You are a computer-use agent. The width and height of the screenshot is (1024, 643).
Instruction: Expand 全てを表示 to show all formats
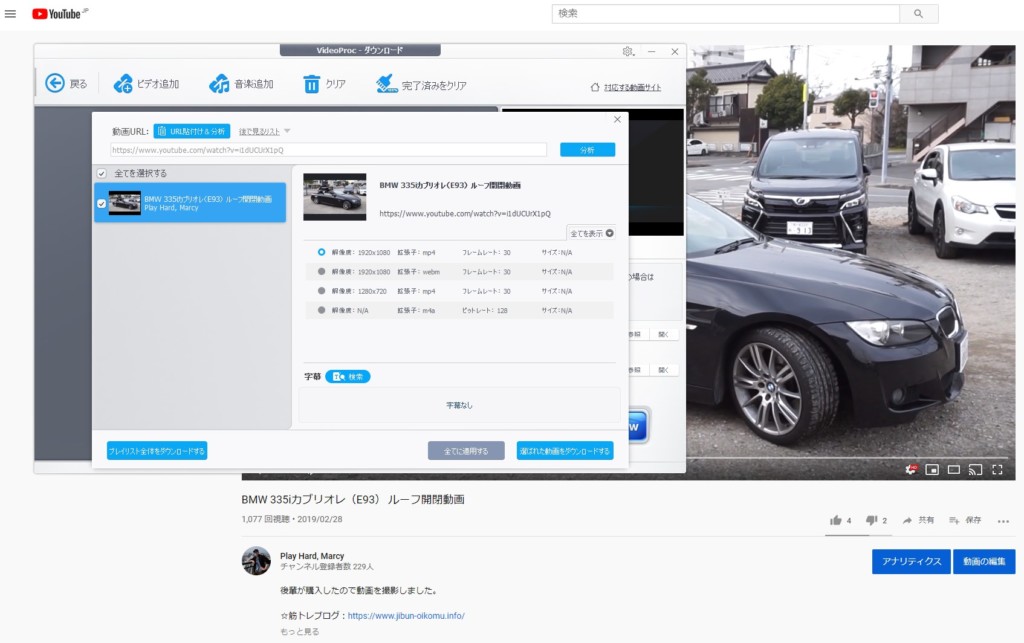click(592, 233)
